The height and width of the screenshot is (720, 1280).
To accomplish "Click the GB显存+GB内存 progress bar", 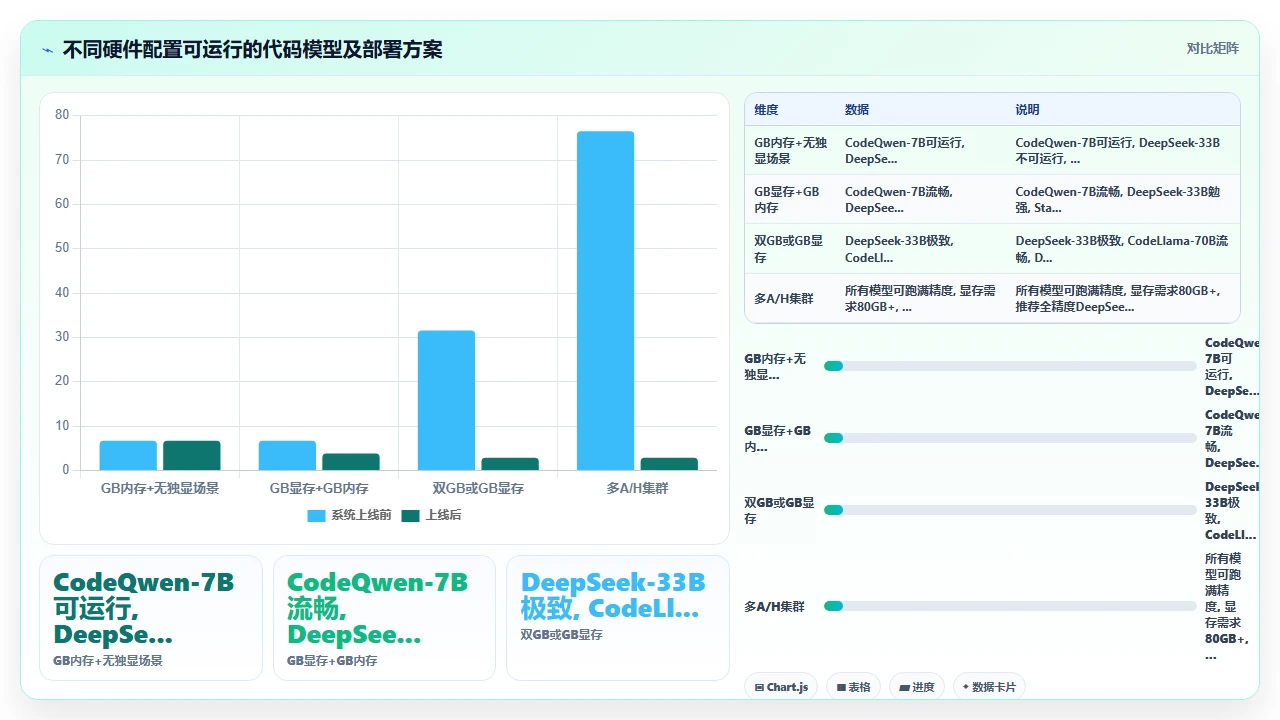I will (x=1010, y=438).
